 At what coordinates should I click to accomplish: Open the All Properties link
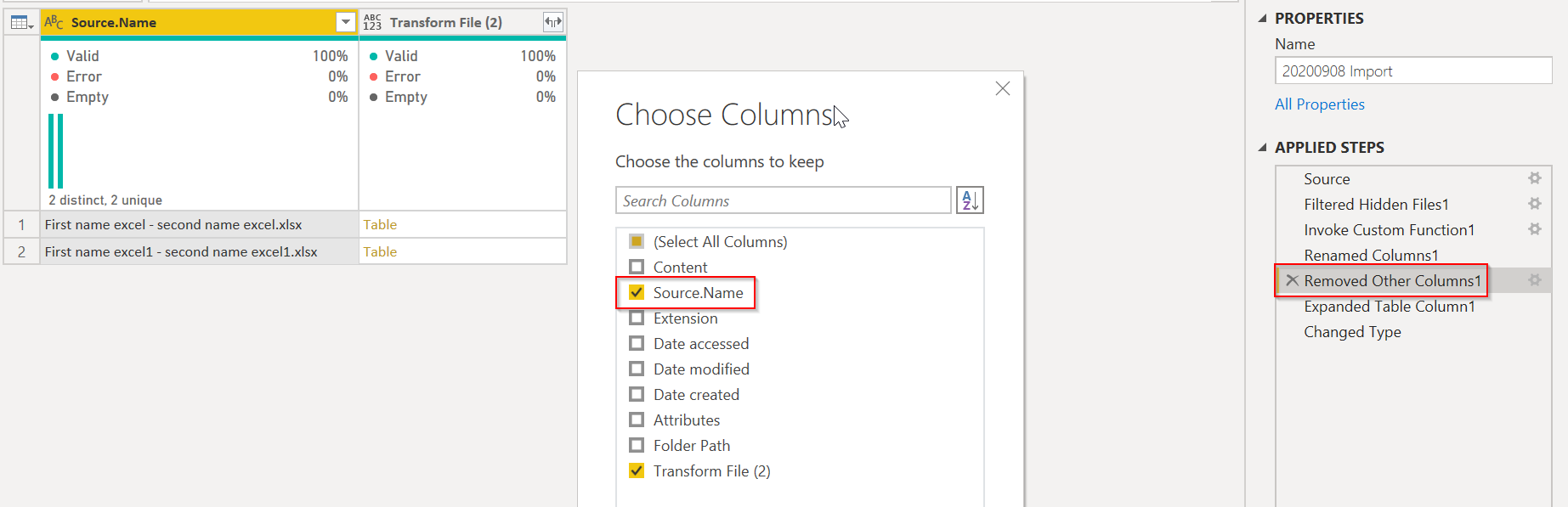point(1319,104)
